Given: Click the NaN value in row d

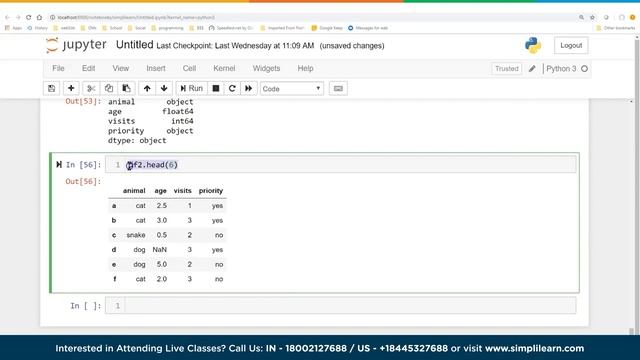Looking at the screenshot, I should (160, 249).
